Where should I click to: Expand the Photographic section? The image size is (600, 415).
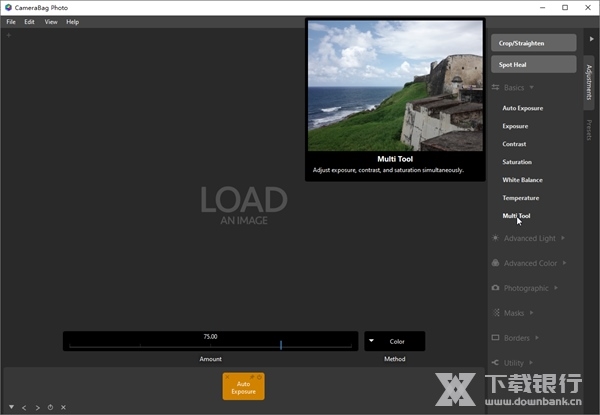coord(526,288)
